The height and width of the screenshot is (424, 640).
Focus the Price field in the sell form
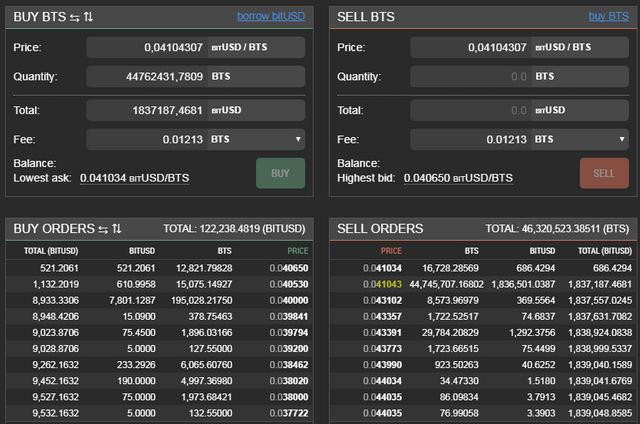(470, 47)
